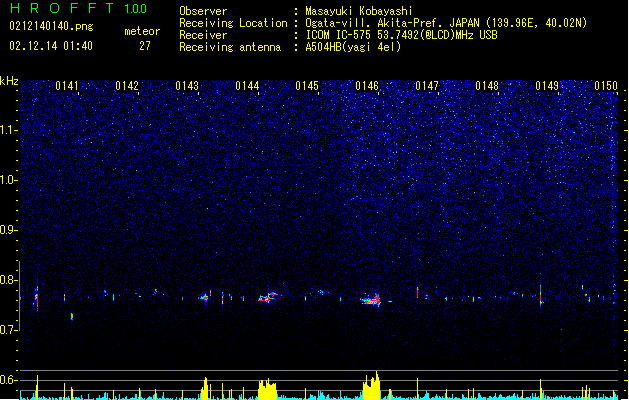
Task: Click time marker 0148
Action: tap(487, 86)
